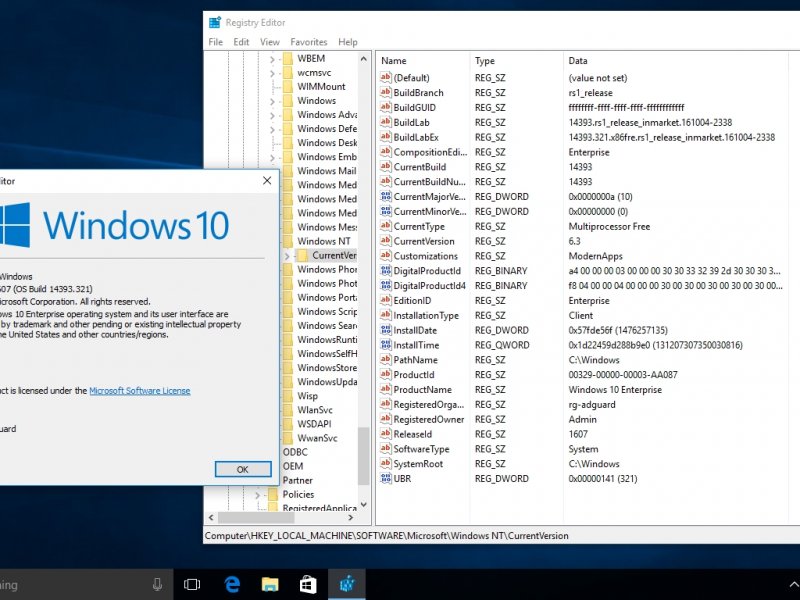This screenshot has width=800, height=600.
Task: Select the Partner key in tree
Action: [x=297, y=480]
